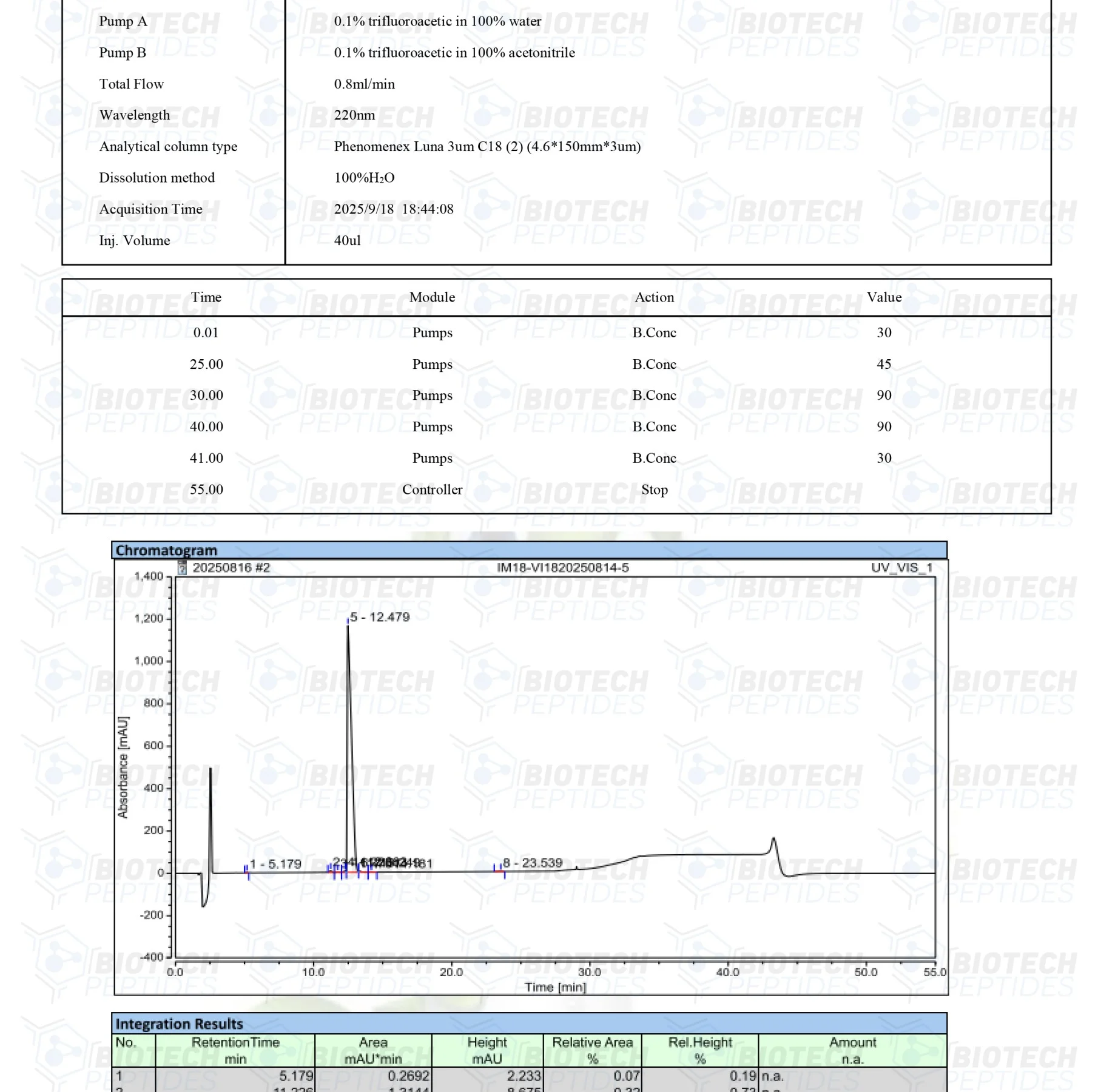Click the Acquisition Time value 2025/9/18 18:44:08
The height and width of the screenshot is (1092, 1098).
pos(394,209)
